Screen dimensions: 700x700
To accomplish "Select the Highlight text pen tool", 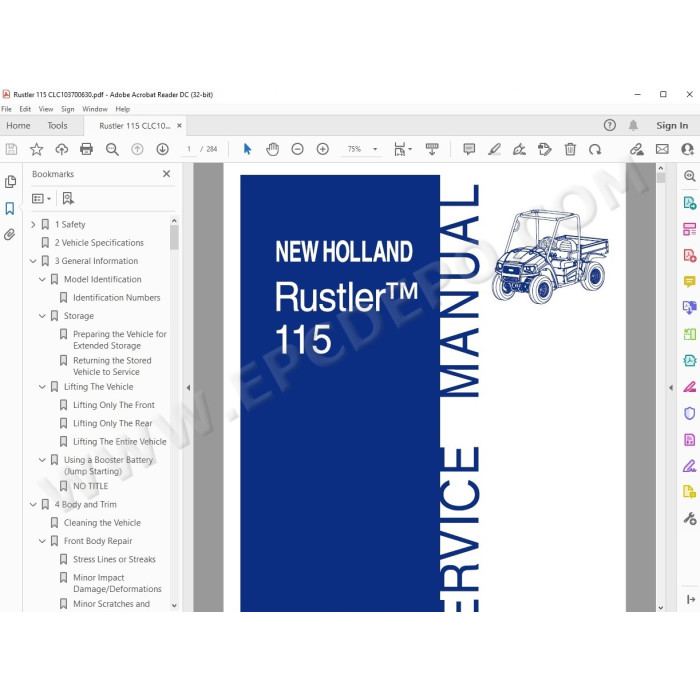I will point(494,149).
